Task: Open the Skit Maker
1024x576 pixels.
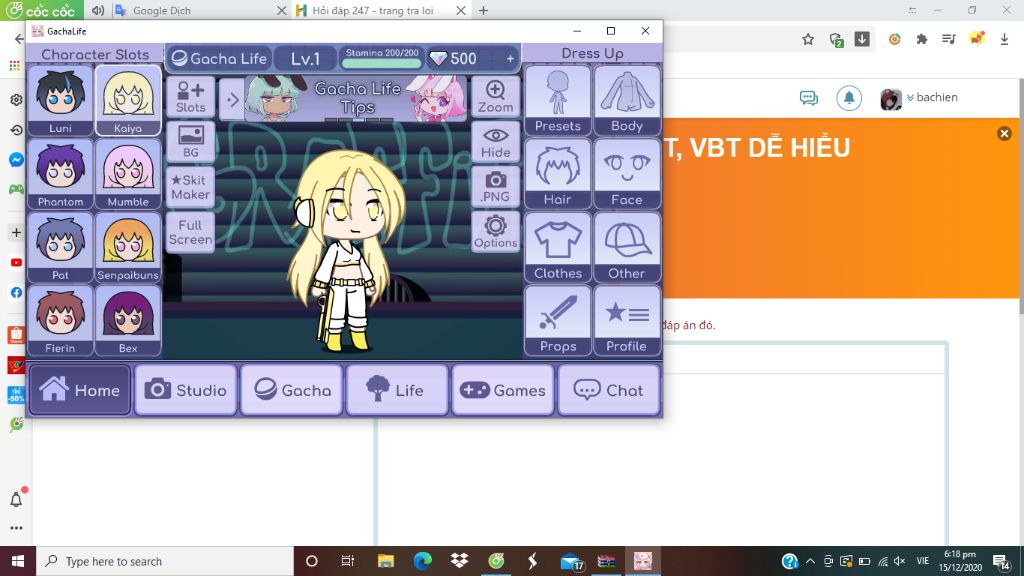Action: click(190, 187)
